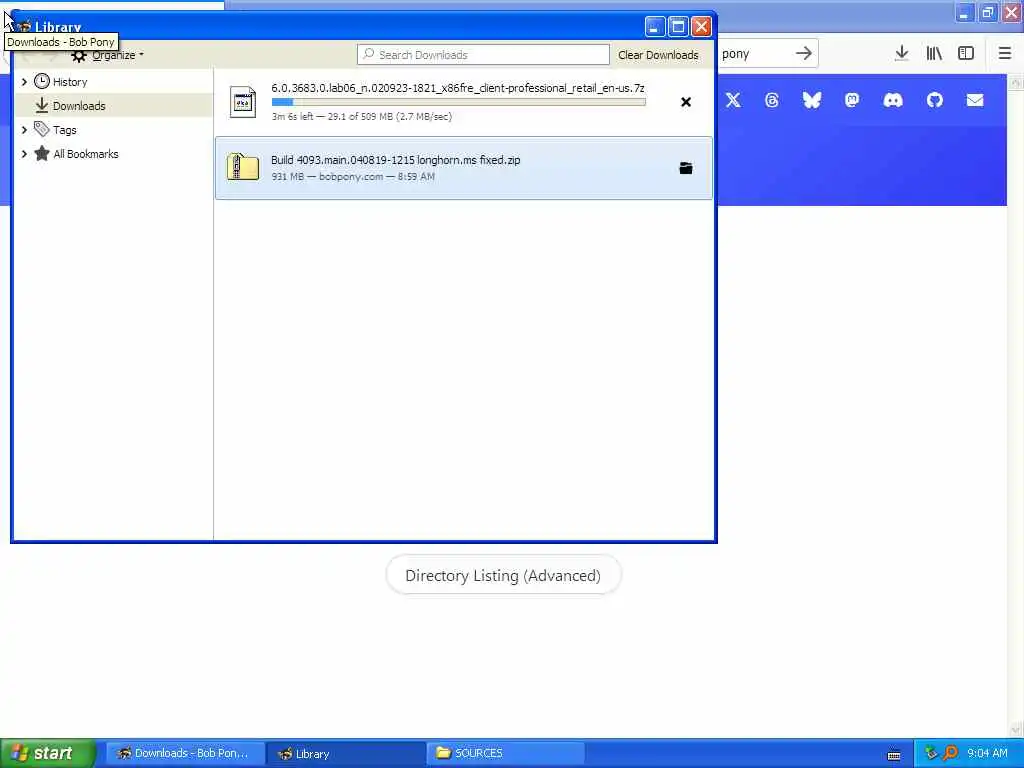Click the Search Downloads field
Viewport: 1024px width, 768px height.
(483, 55)
